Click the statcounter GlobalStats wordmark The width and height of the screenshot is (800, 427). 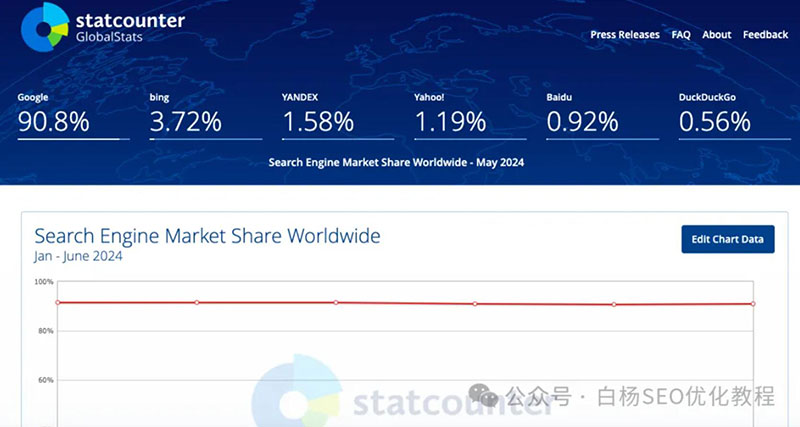[x=130, y=28]
